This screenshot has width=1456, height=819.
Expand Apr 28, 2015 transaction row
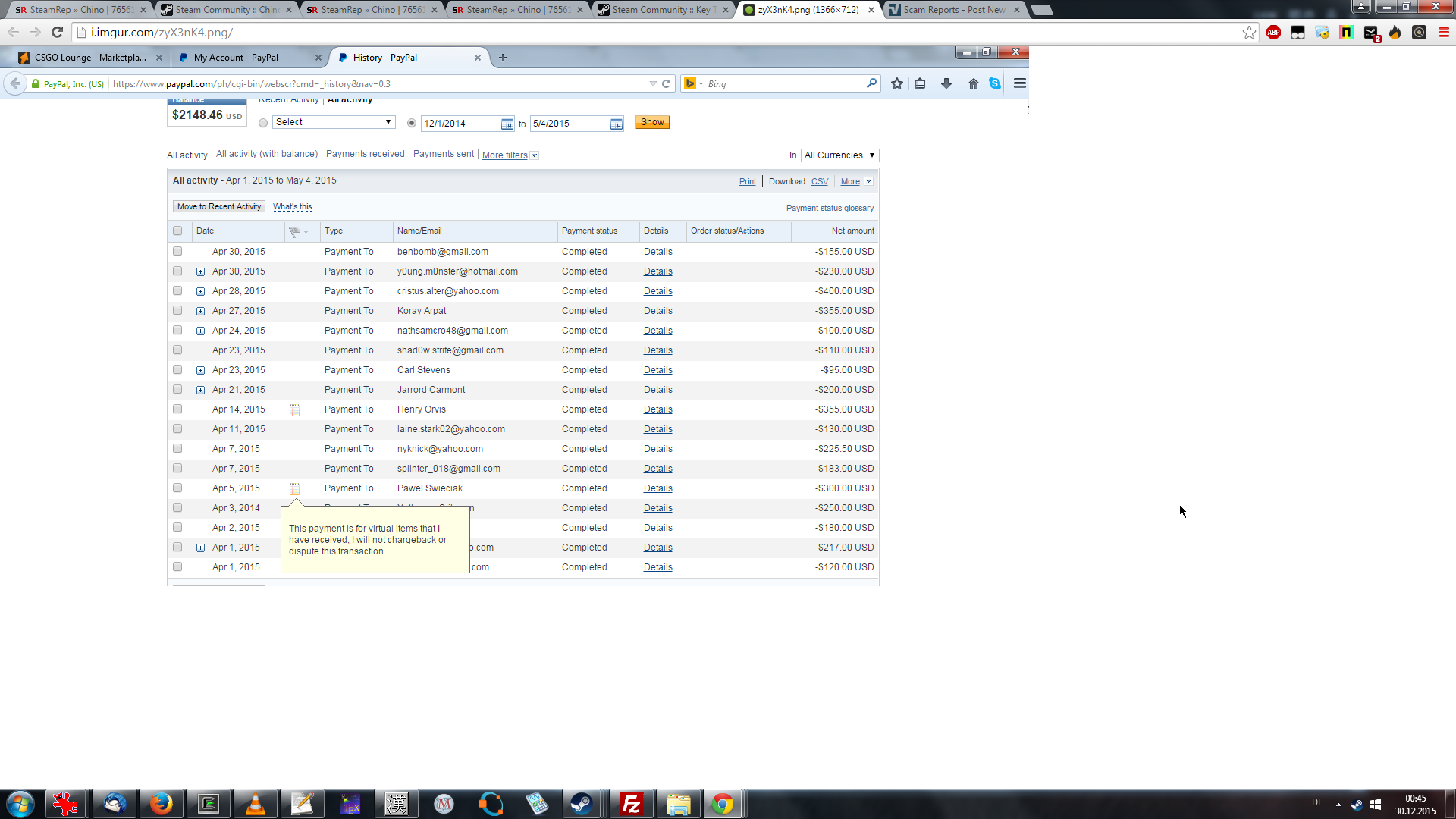[x=200, y=291]
